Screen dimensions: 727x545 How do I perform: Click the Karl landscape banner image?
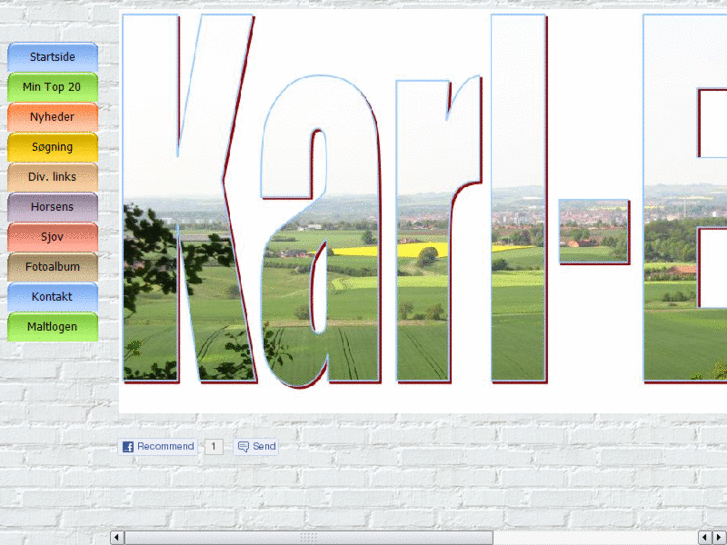tap(423, 211)
